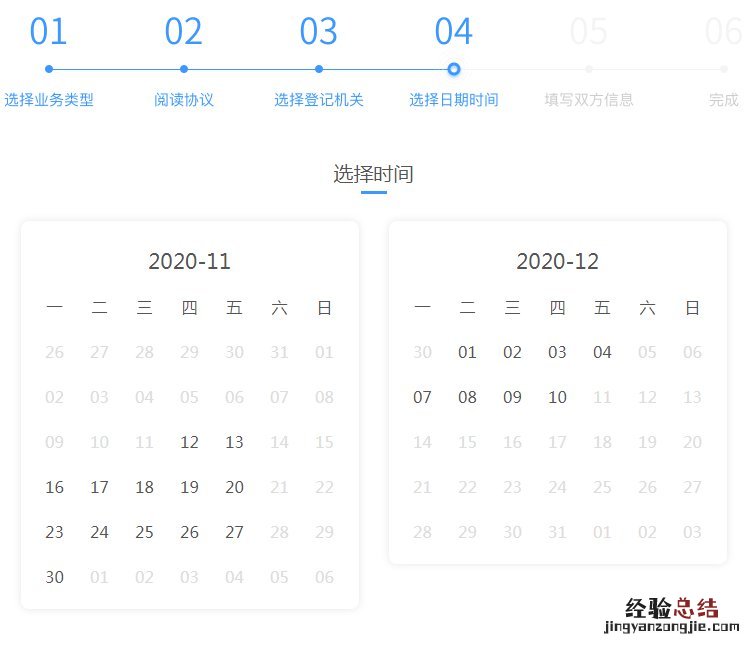
Task: Pick November 25 date
Action: (144, 532)
